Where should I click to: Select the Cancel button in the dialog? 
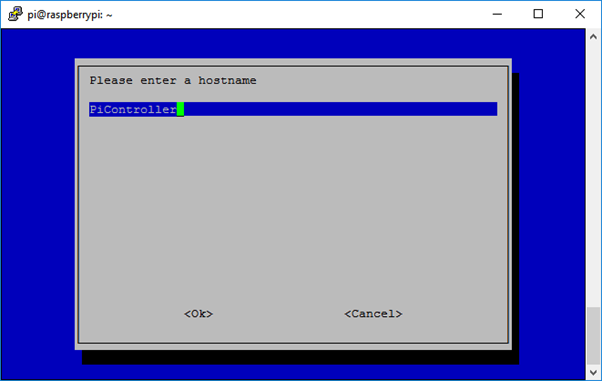[373, 314]
